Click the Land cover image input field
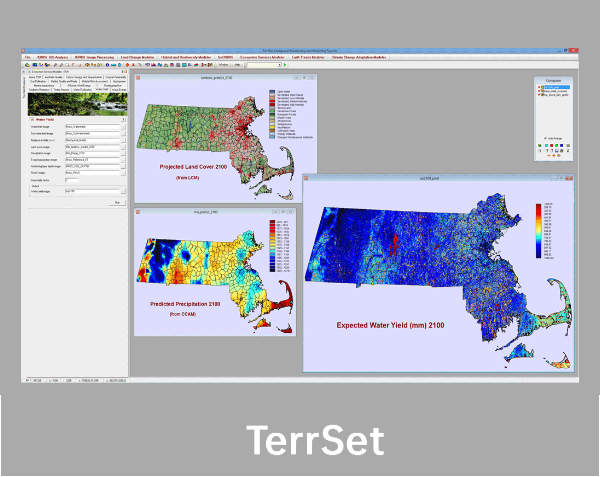Image resolution: width=600 pixels, height=477 pixels. pyautogui.click(x=92, y=147)
